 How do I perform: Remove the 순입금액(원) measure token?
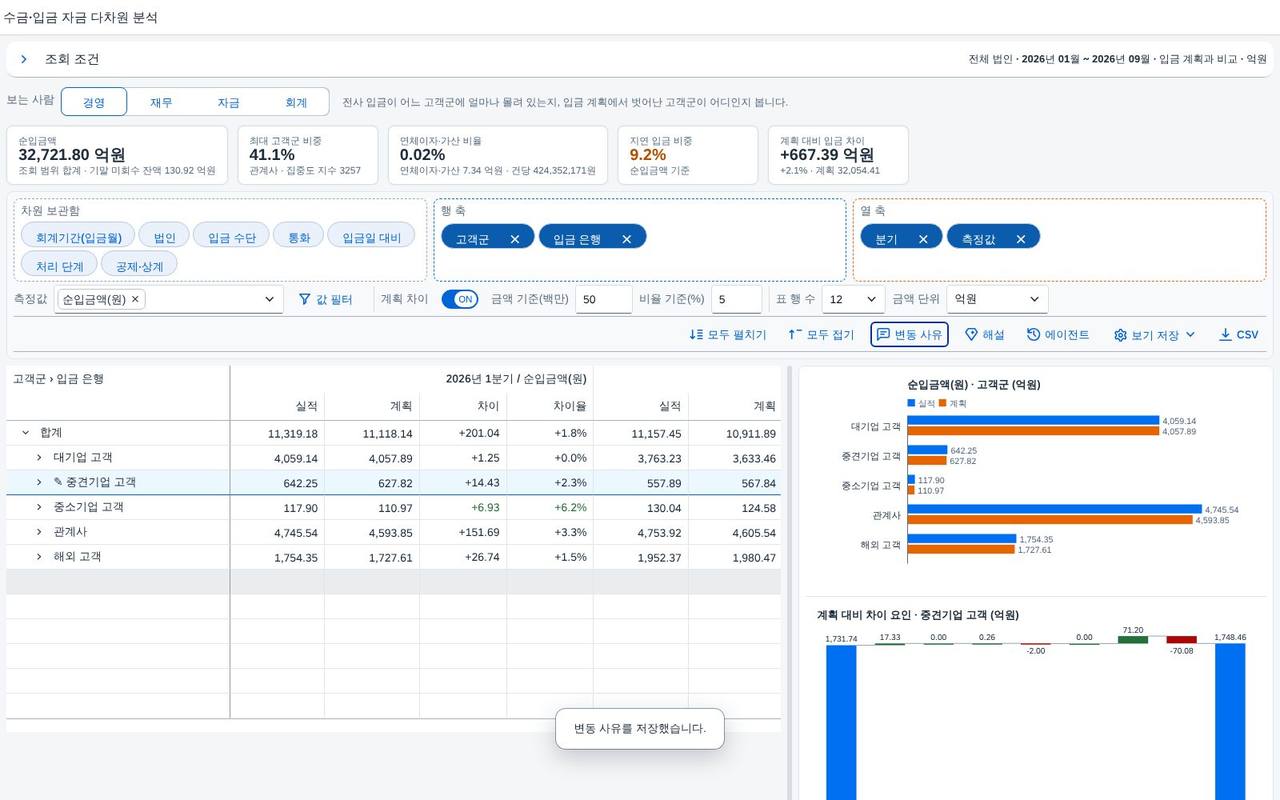[136, 299]
